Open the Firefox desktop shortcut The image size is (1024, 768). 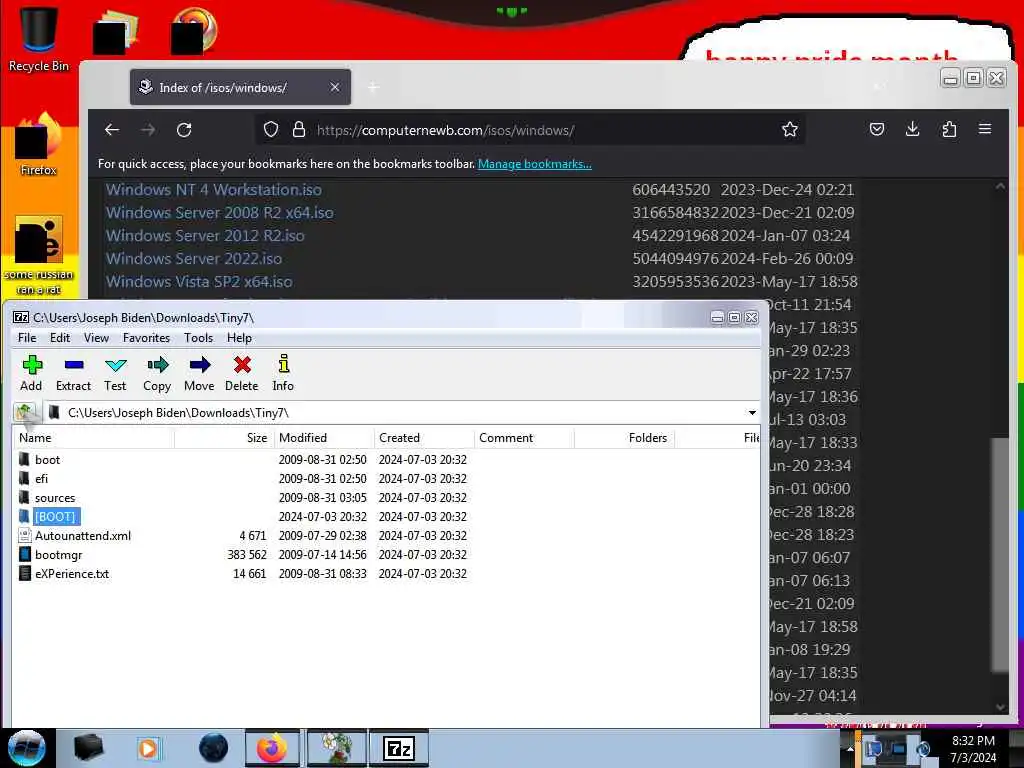39,145
